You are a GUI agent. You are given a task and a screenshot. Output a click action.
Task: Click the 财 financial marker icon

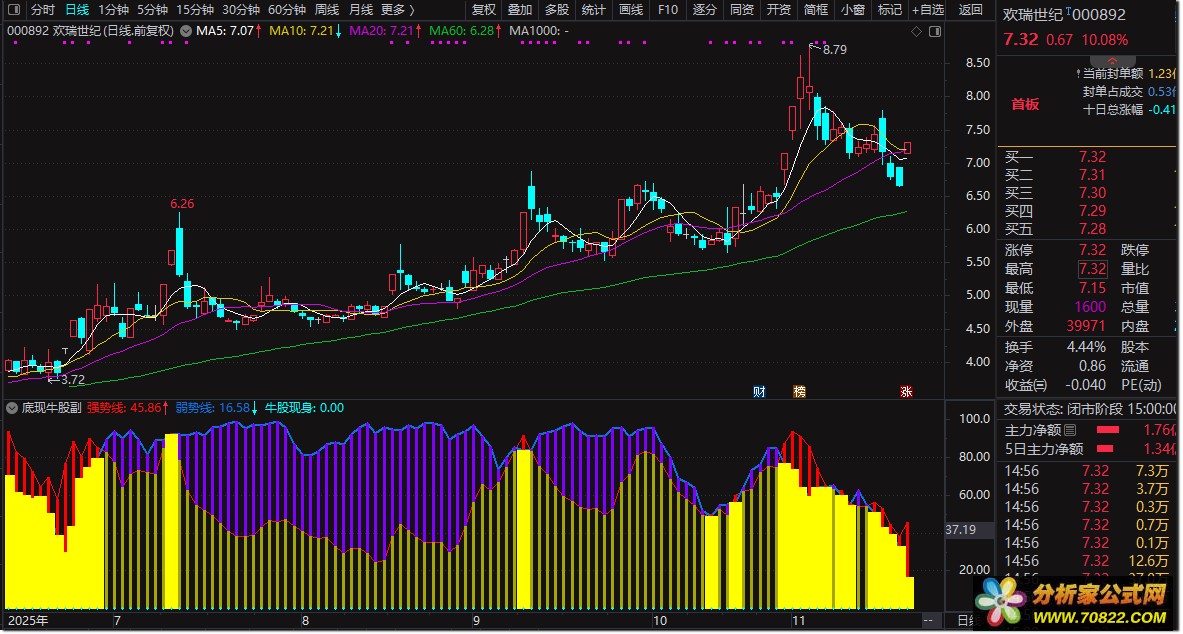click(x=759, y=391)
